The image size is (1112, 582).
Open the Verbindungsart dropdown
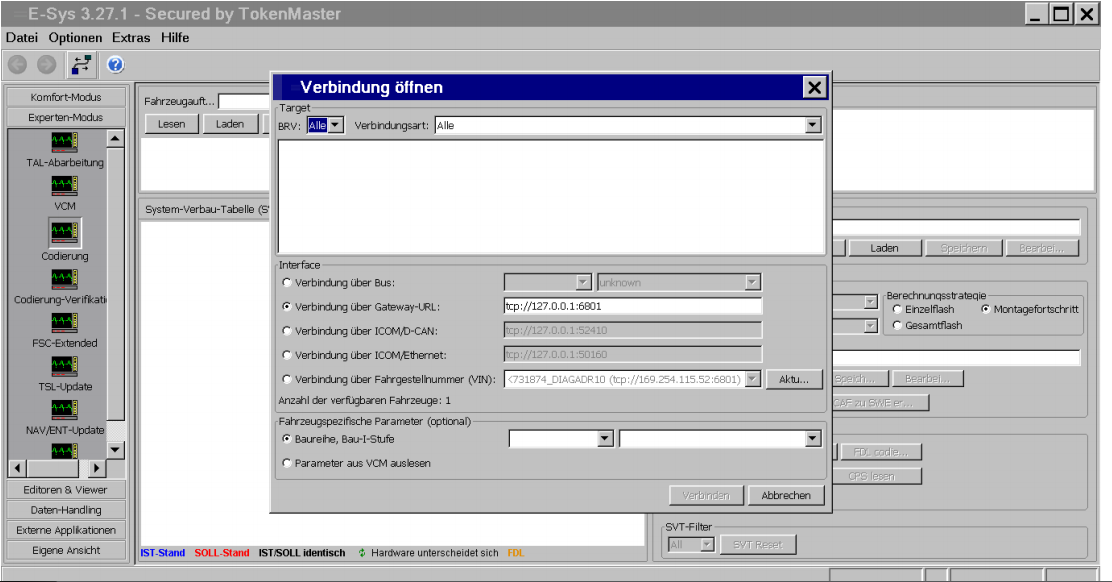tap(813, 125)
